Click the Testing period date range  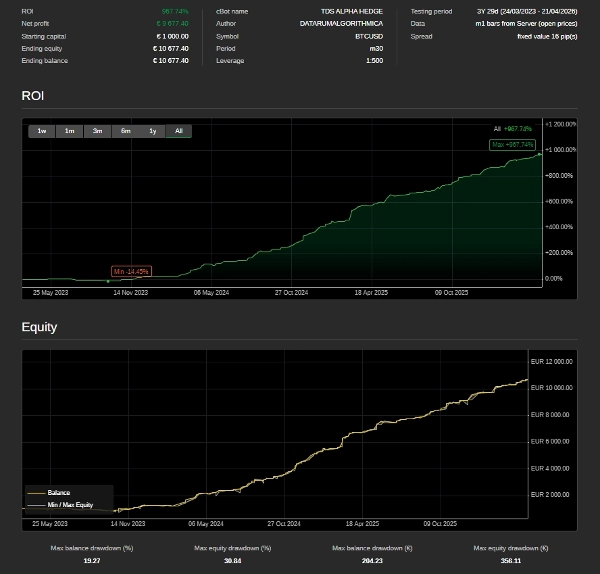(527, 11)
